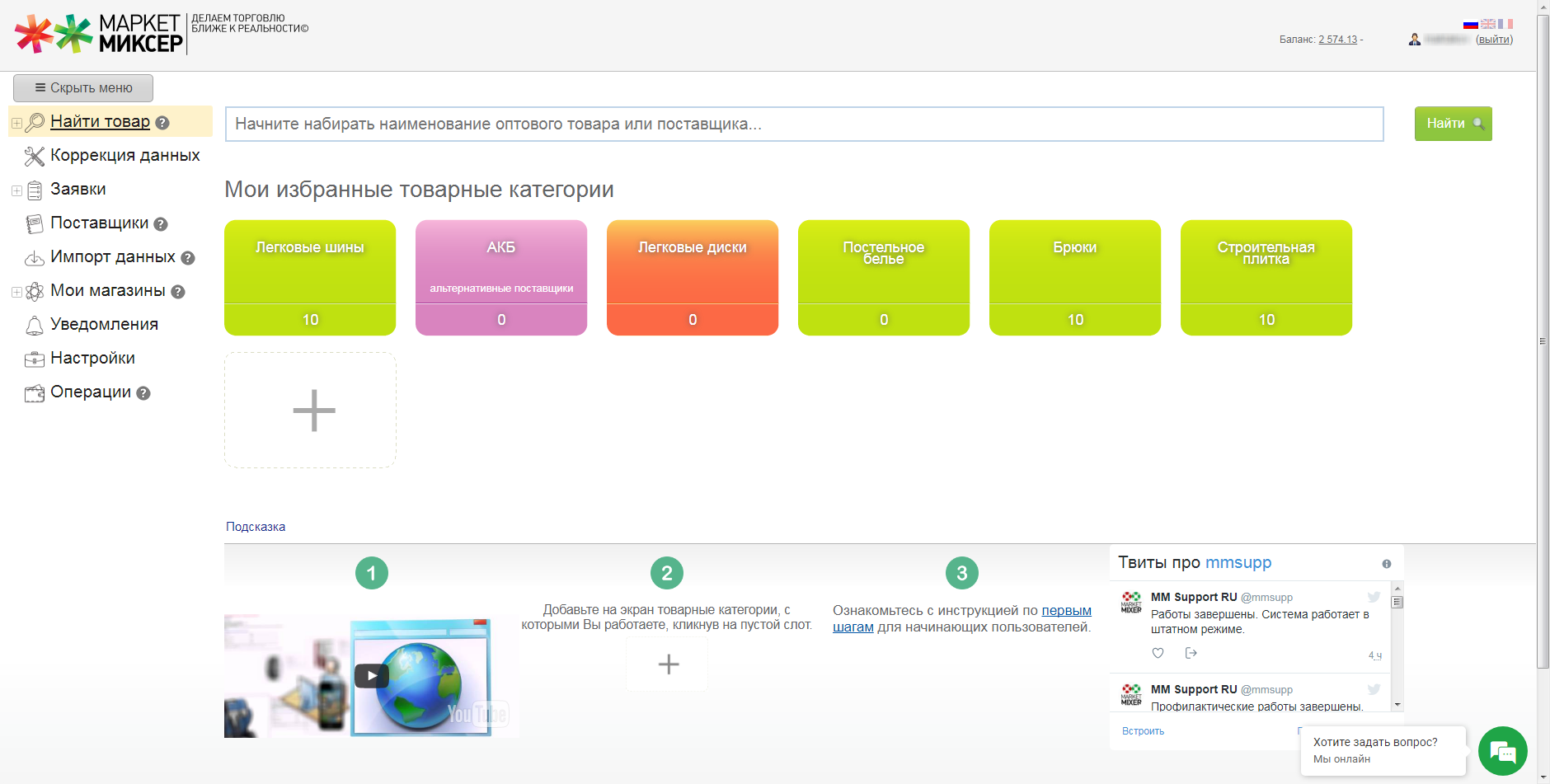Click the Коррекция данных tools icon
Screen dimensions: 1550x784
pyautogui.click(x=35, y=156)
